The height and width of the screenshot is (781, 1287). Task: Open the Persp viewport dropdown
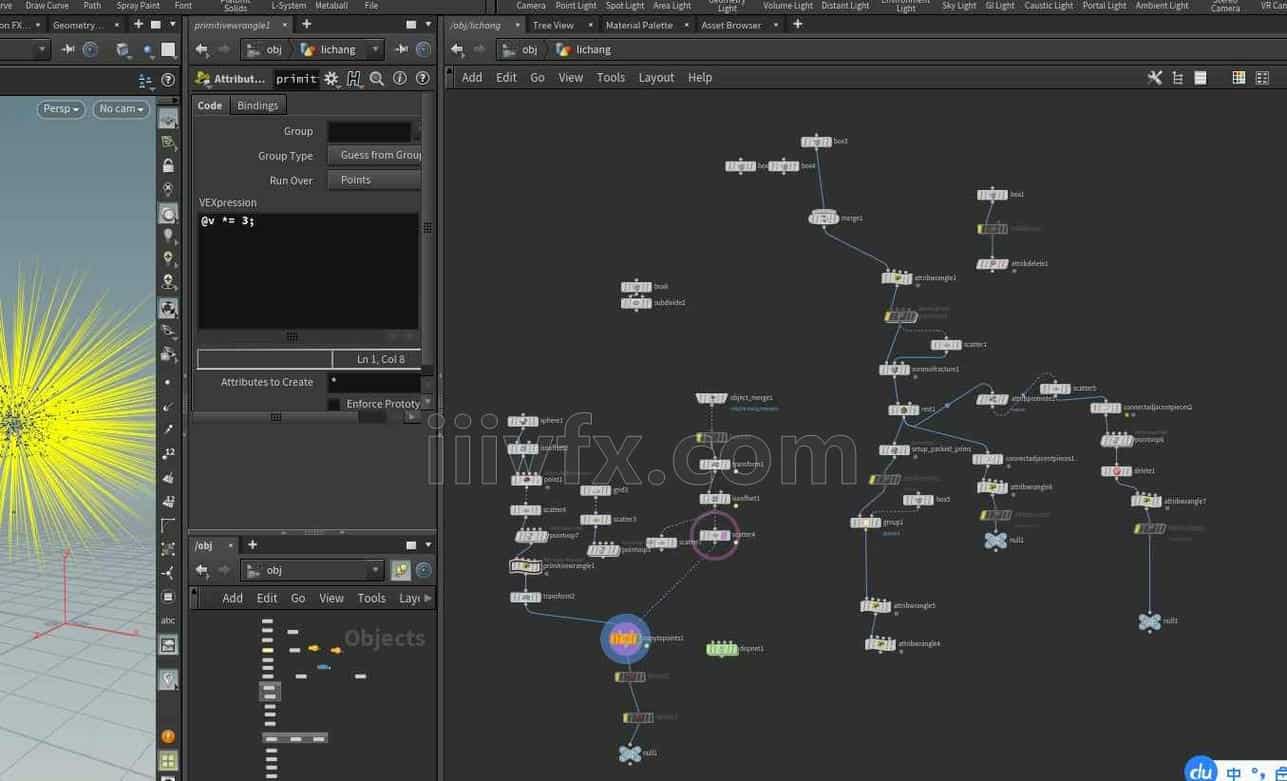coord(61,109)
